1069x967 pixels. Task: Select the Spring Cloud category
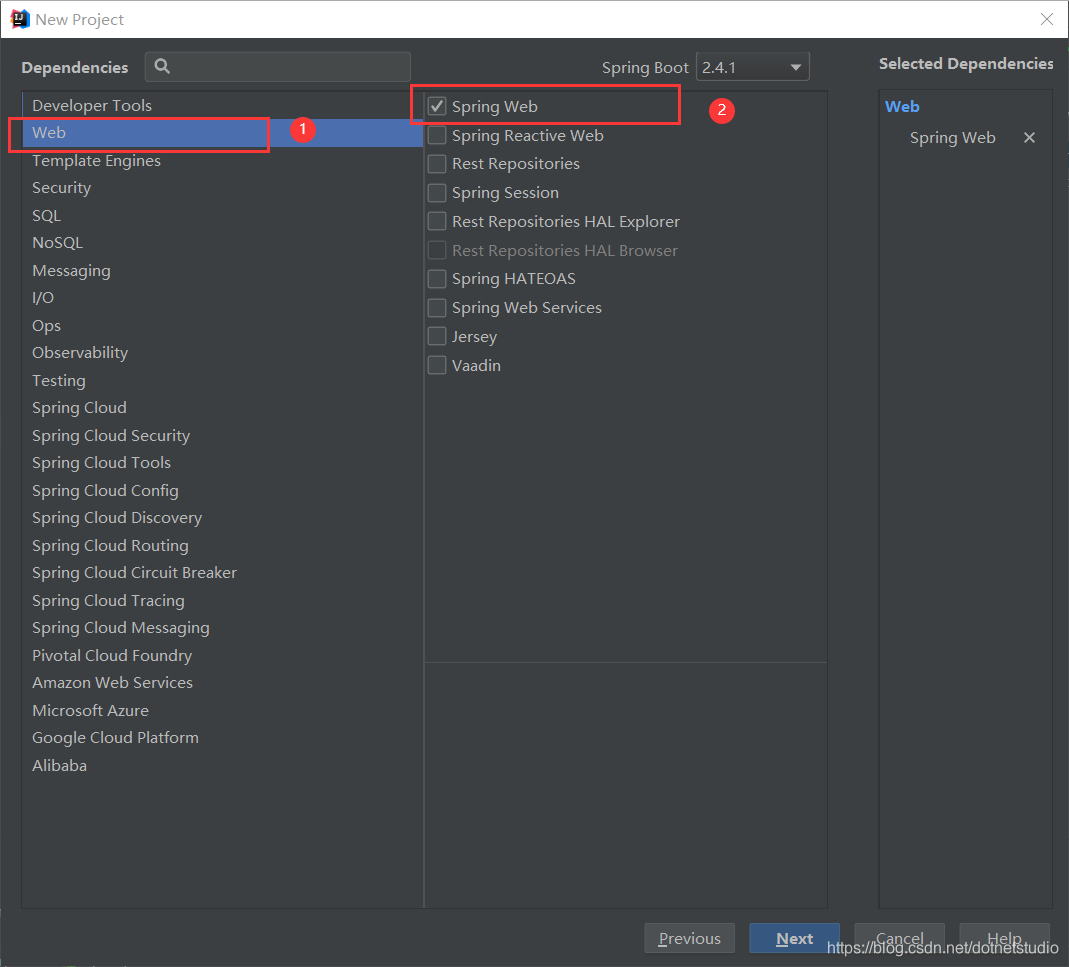[x=222, y=408]
